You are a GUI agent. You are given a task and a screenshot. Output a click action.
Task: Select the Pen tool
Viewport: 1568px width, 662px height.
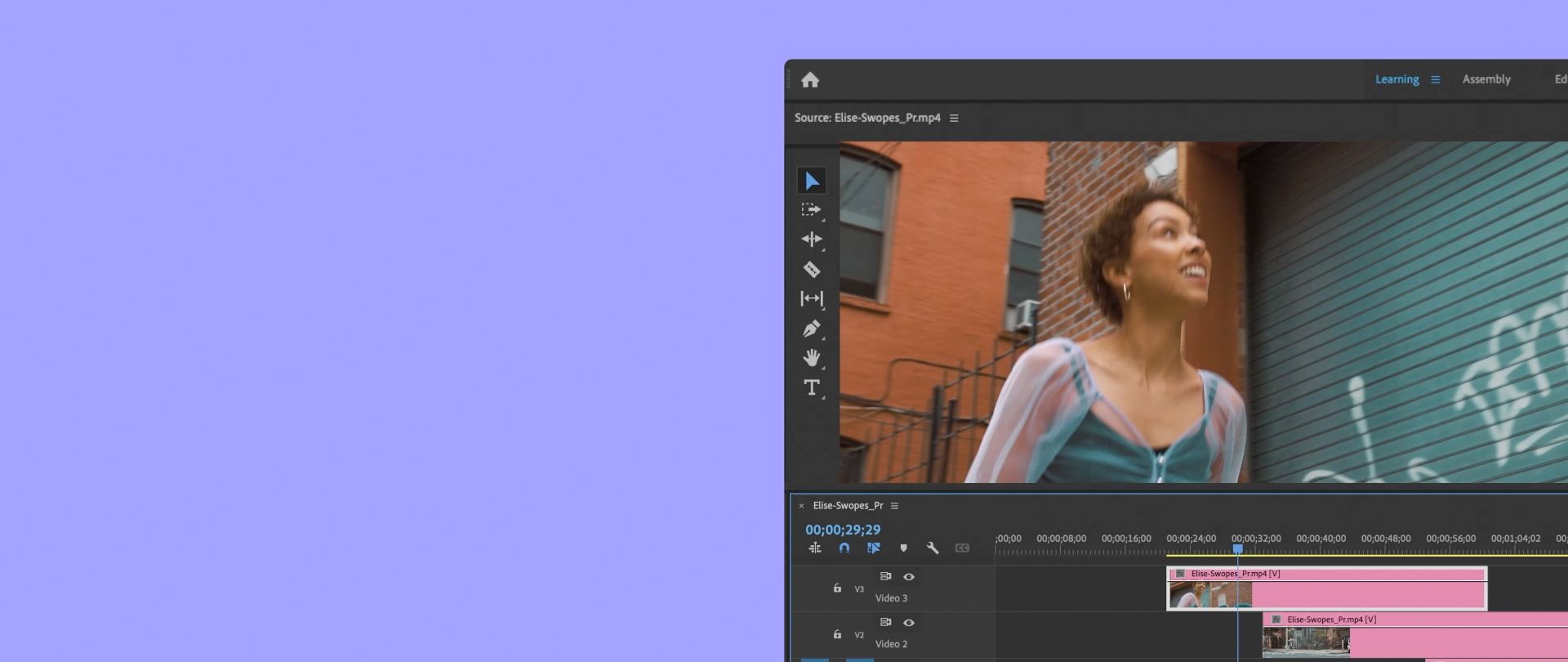click(811, 329)
